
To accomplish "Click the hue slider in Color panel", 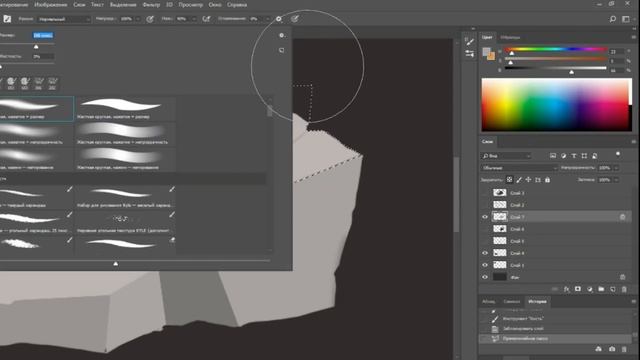I will (x=556, y=49).
